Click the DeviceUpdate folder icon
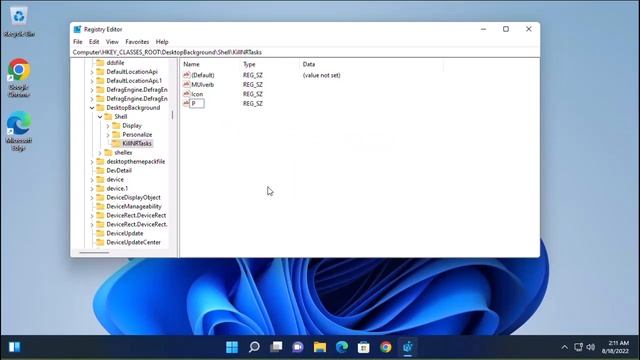This screenshot has width=640, height=360. click(x=100, y=233)
